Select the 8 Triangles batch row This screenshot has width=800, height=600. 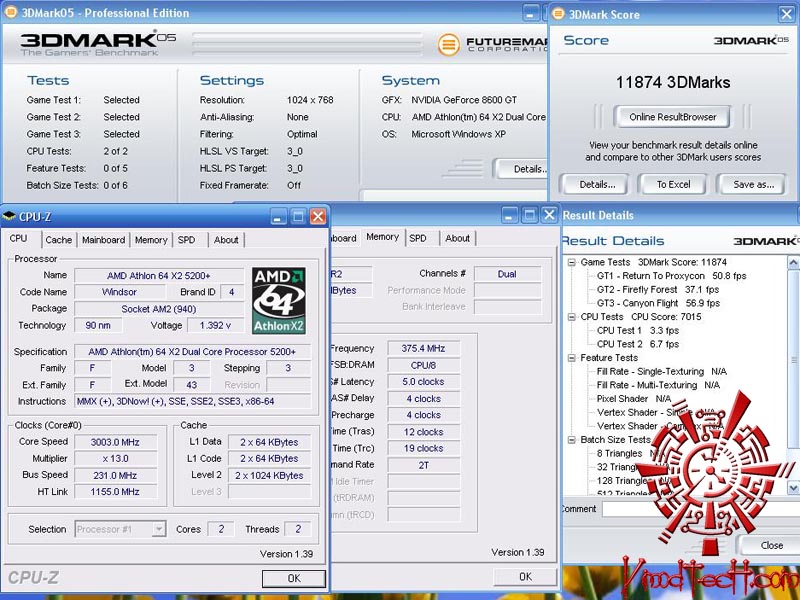click(631, 453)
